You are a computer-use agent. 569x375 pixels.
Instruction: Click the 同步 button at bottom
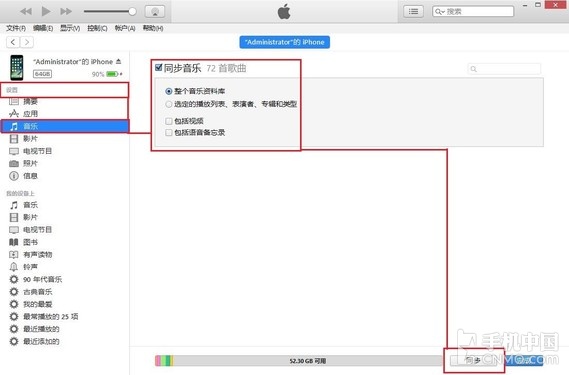pyautogui.click(x=473, y=360)
